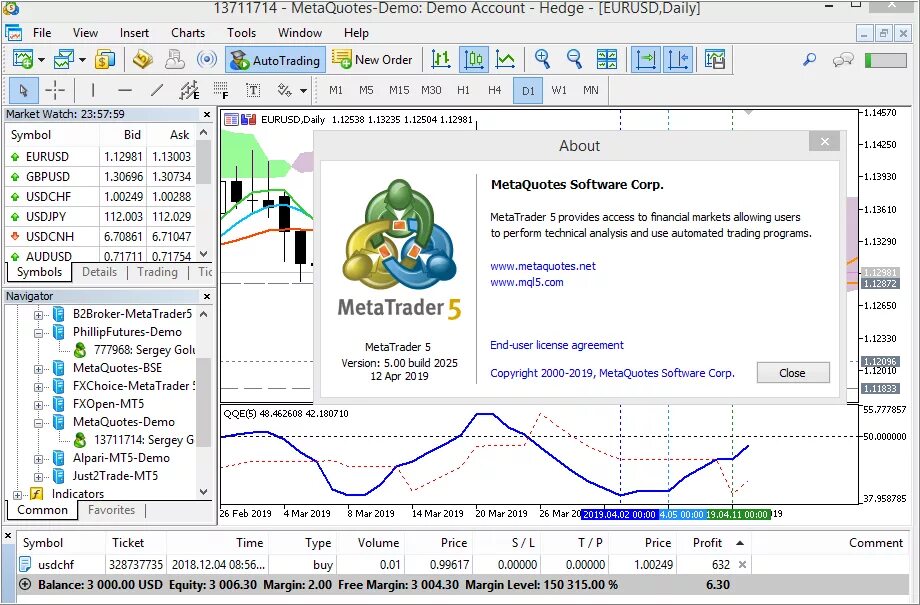The height and width of the screenshot is (605, 920).
Task: Select the D1 timeframe
Action: click(528, 90)
